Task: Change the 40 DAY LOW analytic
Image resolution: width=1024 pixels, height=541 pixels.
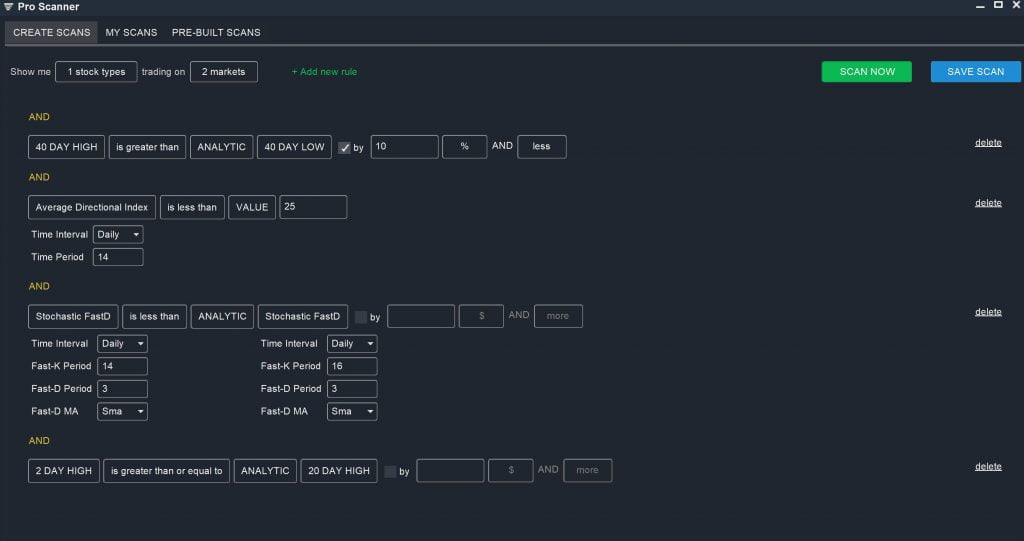Action: 295,147
